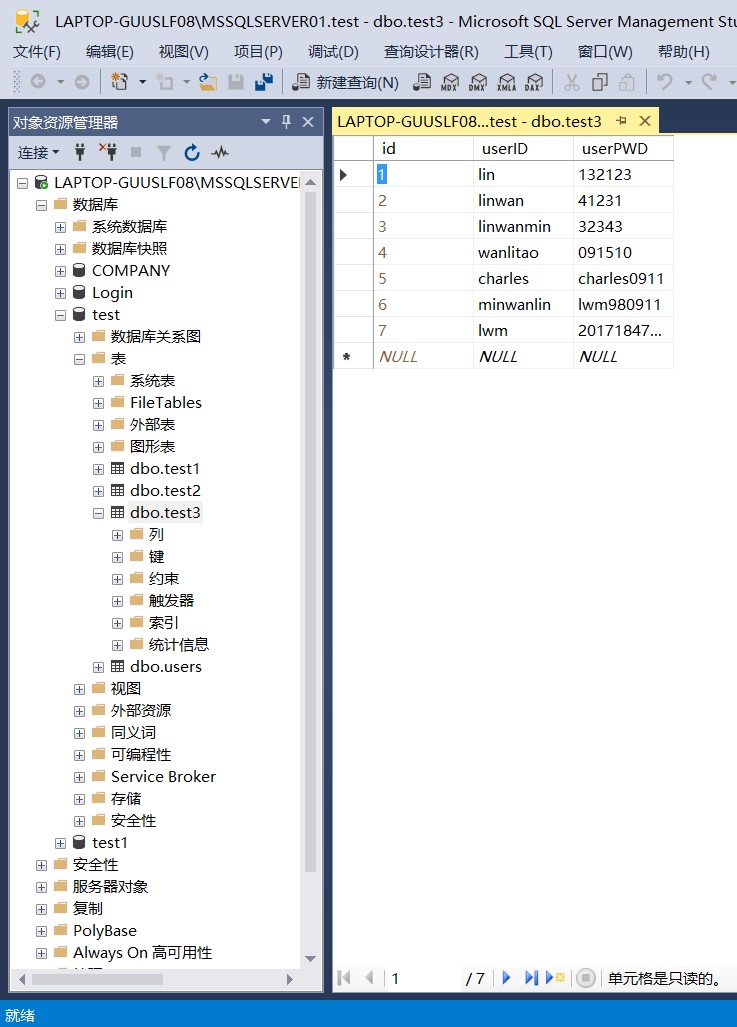This screenshot has height=1027, width=737.
Task: Collapse the dbo.test3 table node
Action: click(98, 513)
